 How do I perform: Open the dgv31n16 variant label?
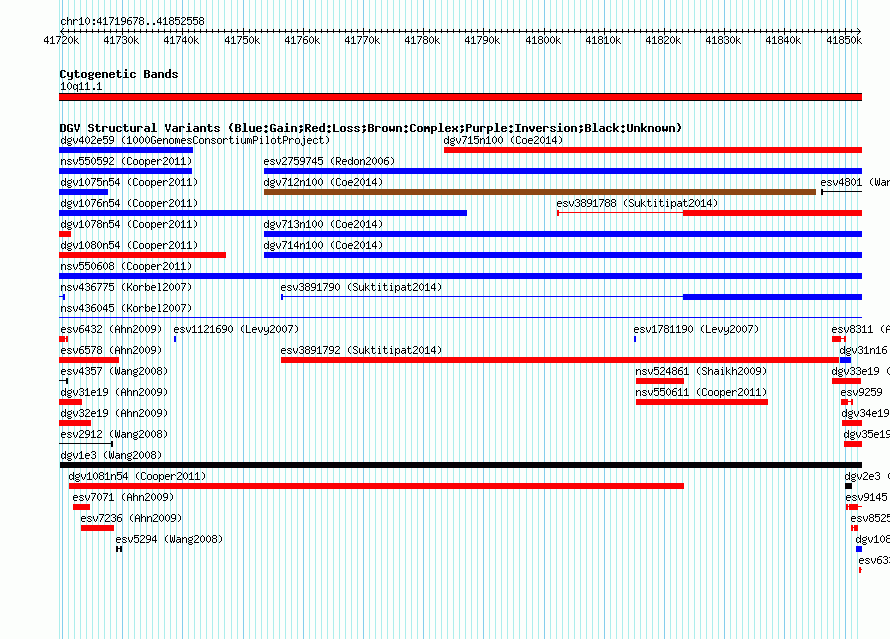[x=863, y=350]
